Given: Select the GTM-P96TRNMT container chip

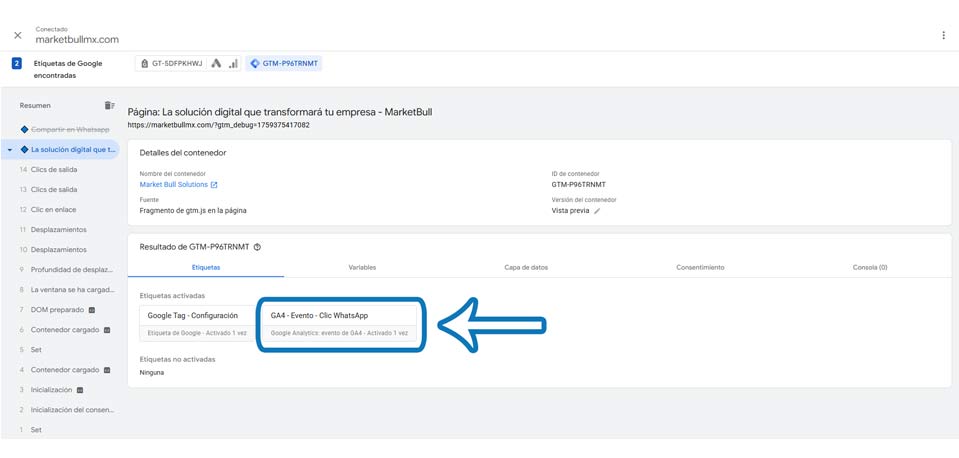Looking at the screenshot, I should coord(285,64).
